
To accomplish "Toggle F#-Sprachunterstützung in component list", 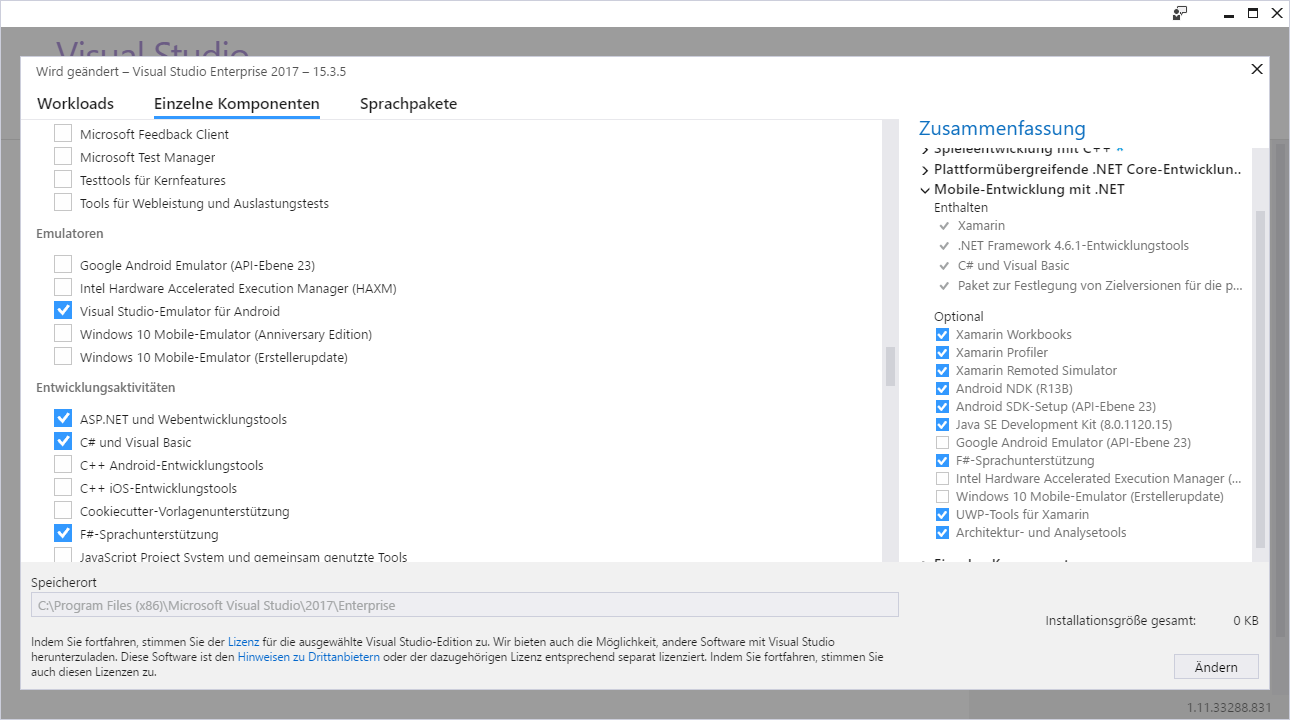I will pos(63,534).
